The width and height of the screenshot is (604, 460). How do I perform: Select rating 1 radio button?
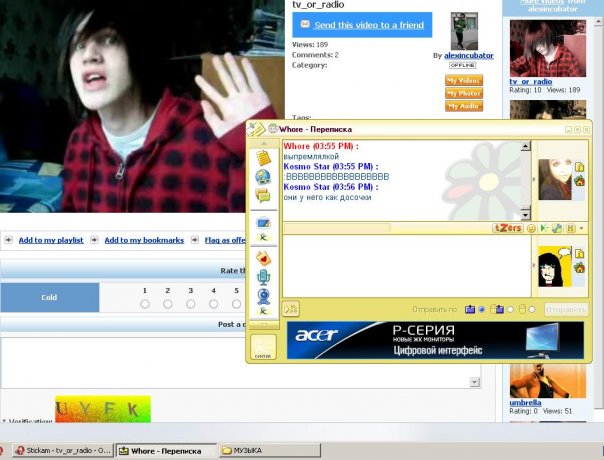[x=145, y=304]
